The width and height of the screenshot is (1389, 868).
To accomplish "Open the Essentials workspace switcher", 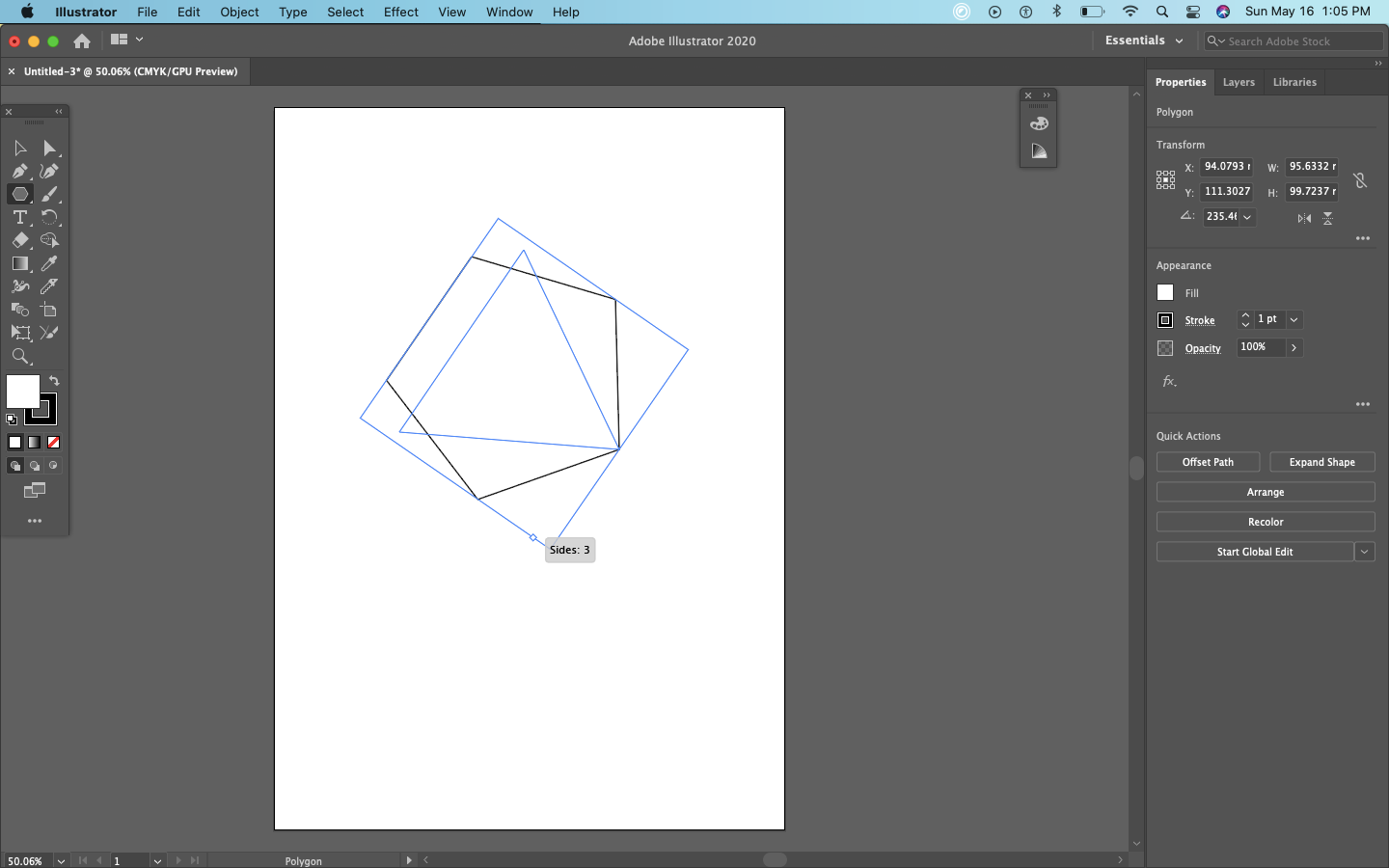I will [x=1144, y=41].
